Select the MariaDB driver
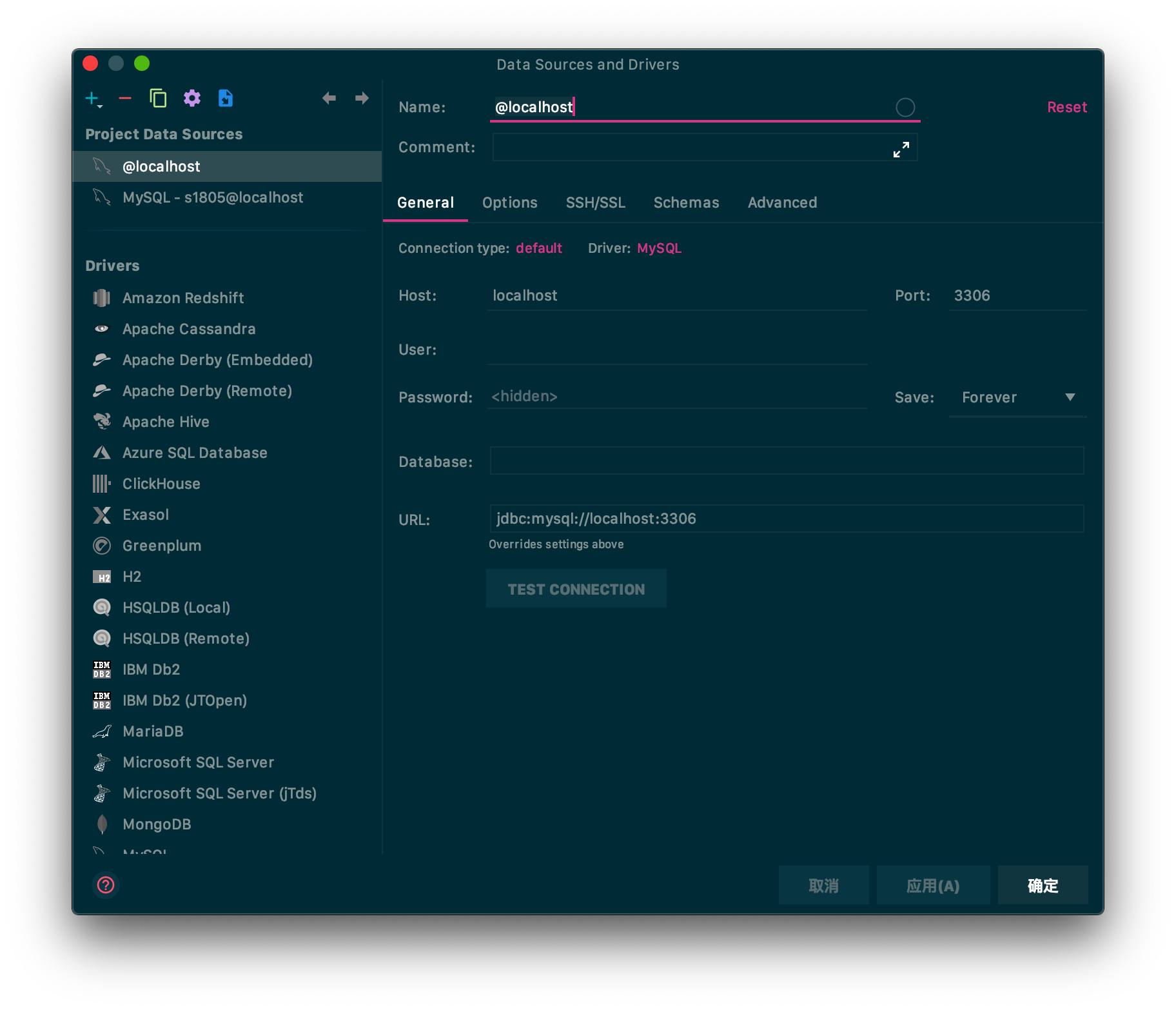1176x1010 pixels. tap(227, 731)
